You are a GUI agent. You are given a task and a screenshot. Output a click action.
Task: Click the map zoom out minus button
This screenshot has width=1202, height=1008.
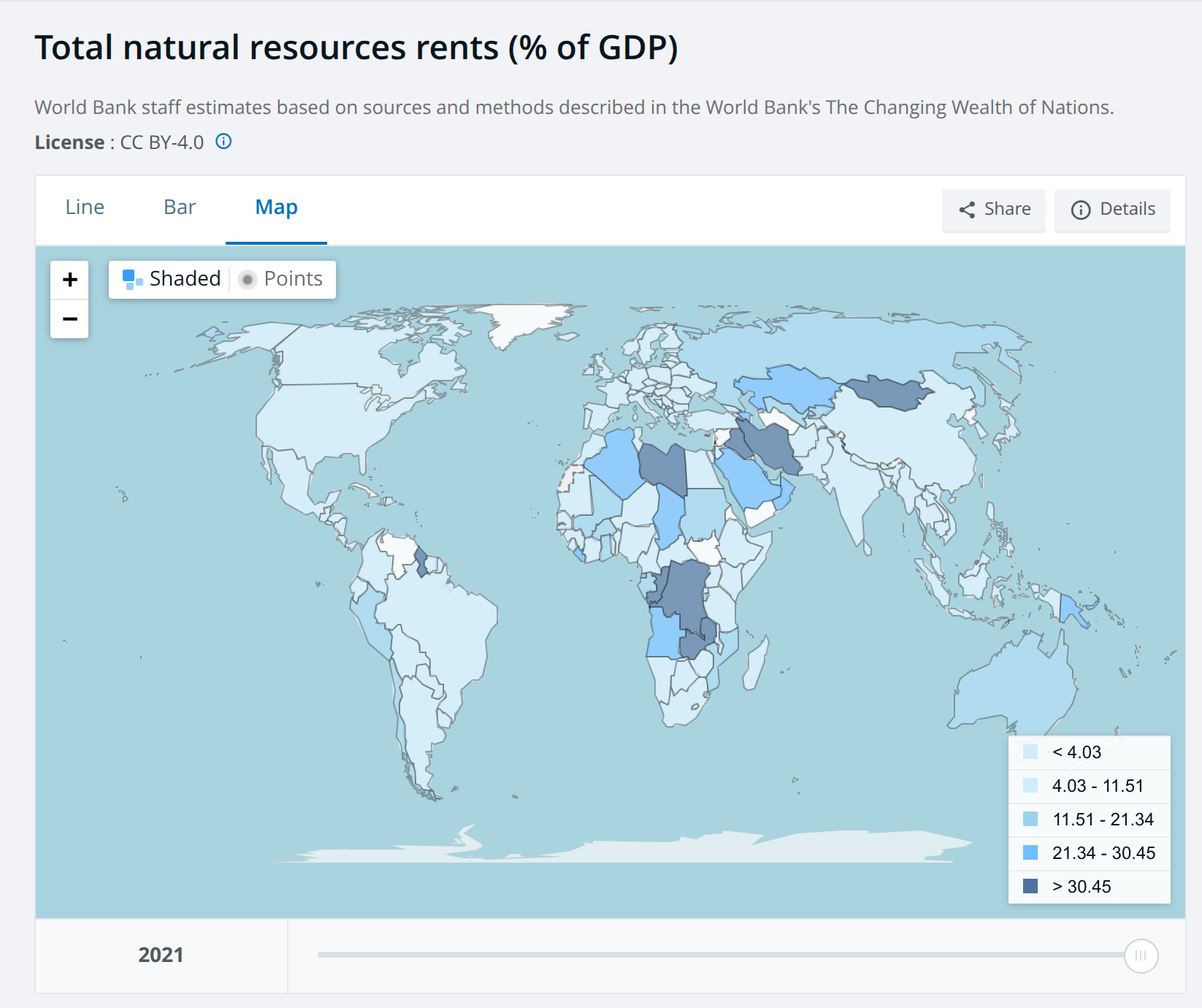pos(69,319)
